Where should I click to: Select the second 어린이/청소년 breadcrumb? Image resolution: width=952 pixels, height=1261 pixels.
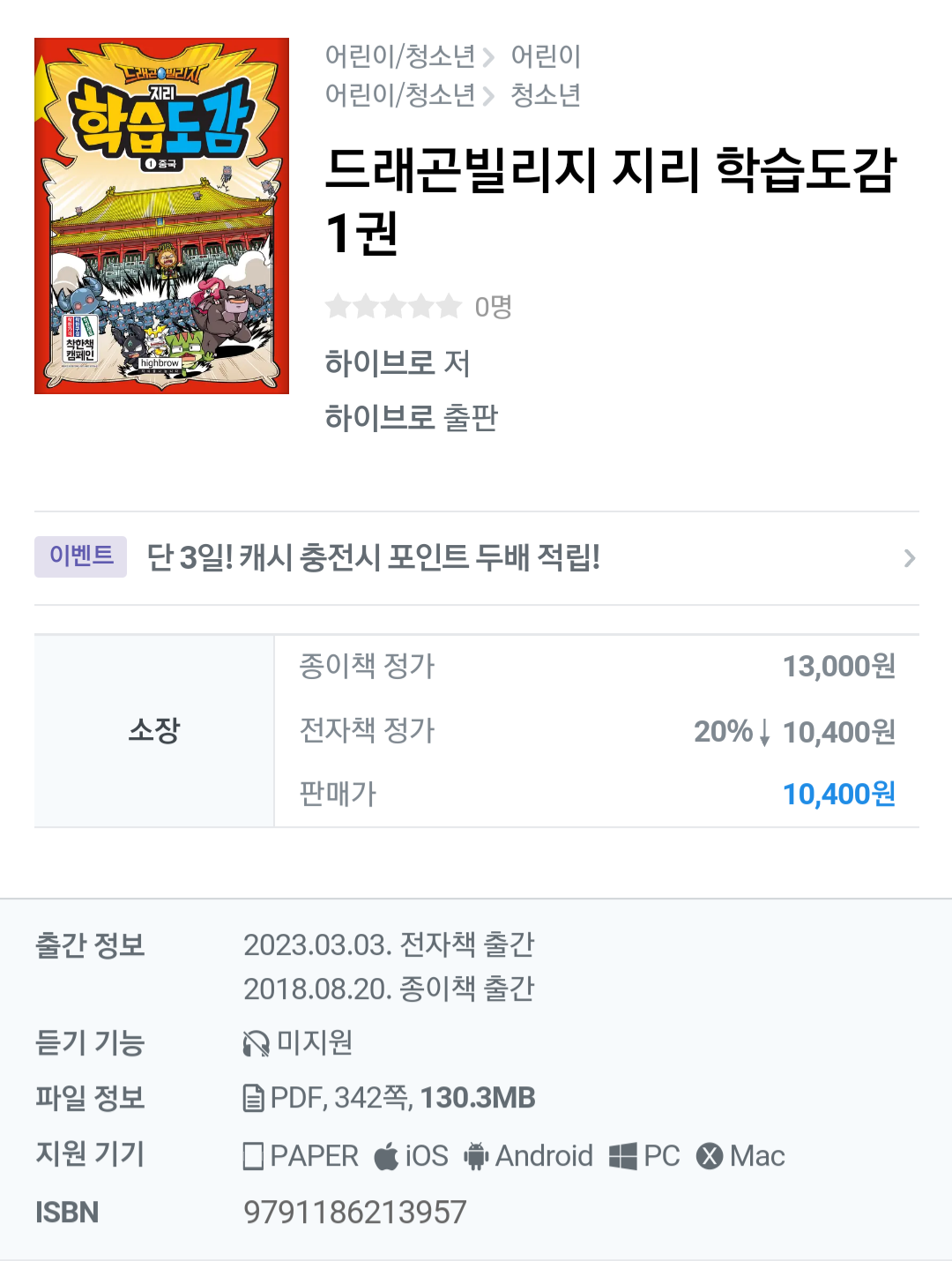[400, 95]
